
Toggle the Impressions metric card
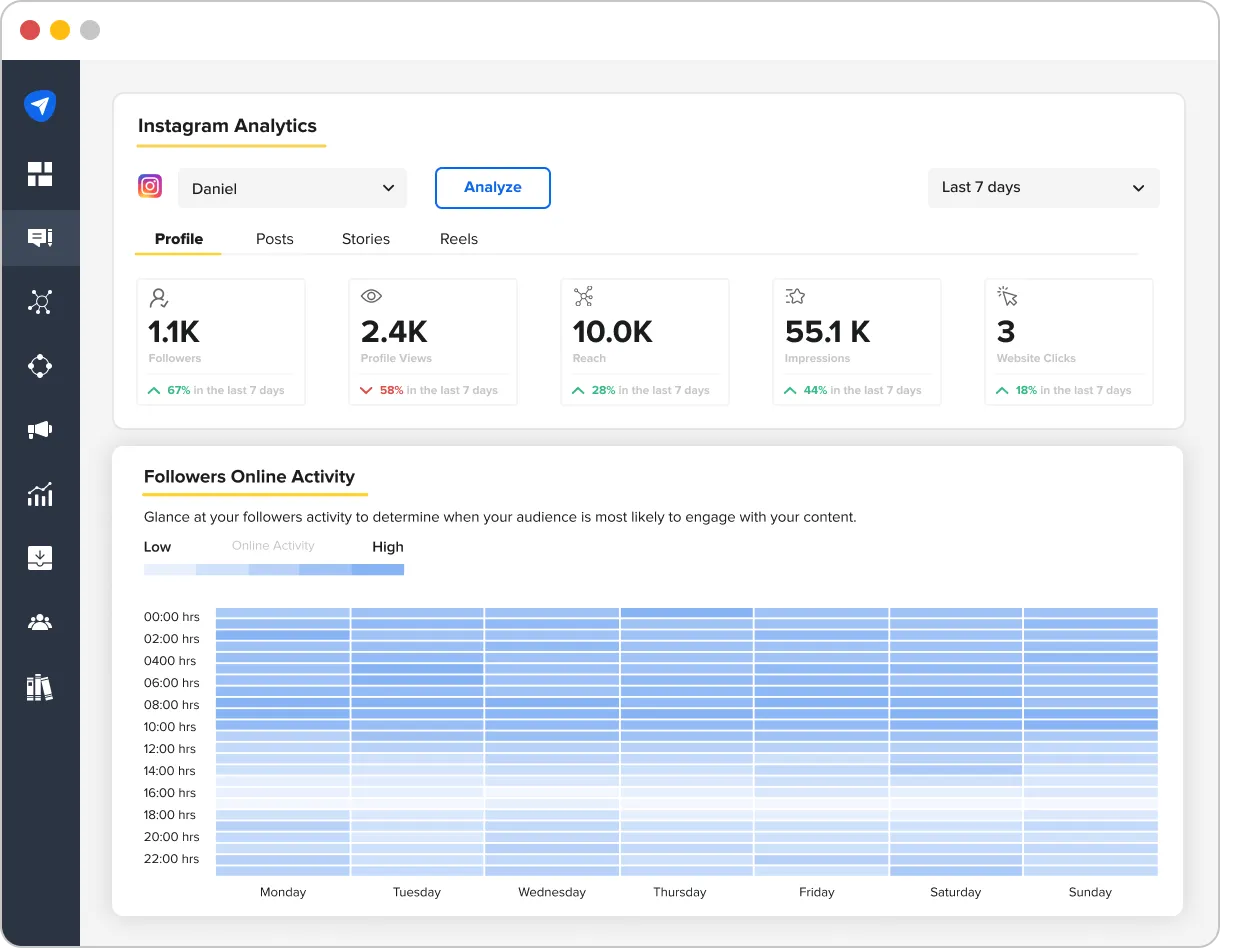tap(856, 341)
